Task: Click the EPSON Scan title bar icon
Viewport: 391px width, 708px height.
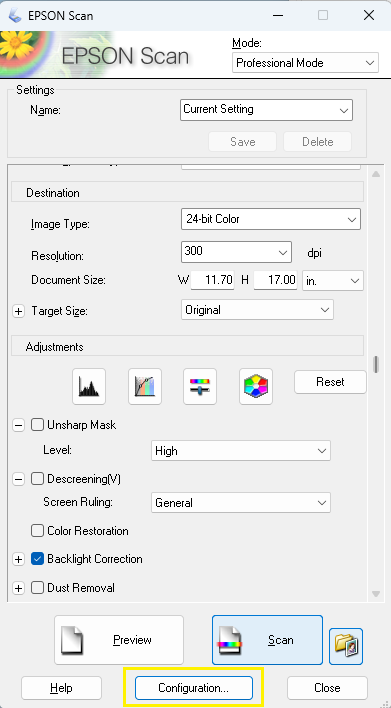Action: tap(14, 15)
